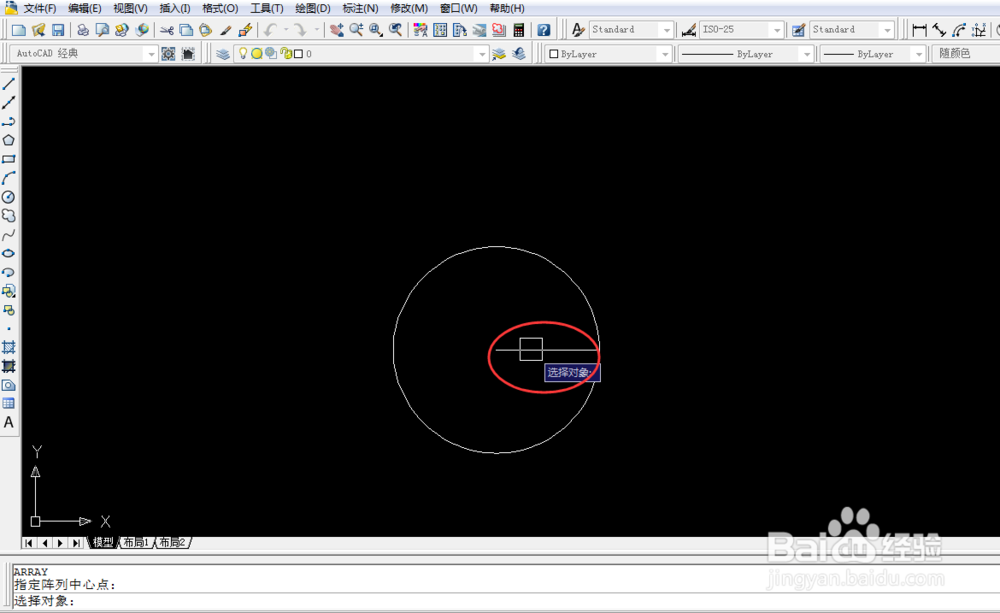Select the Ellipse Arc tool
The image size is (1000, 613).
tap(8, 272)
